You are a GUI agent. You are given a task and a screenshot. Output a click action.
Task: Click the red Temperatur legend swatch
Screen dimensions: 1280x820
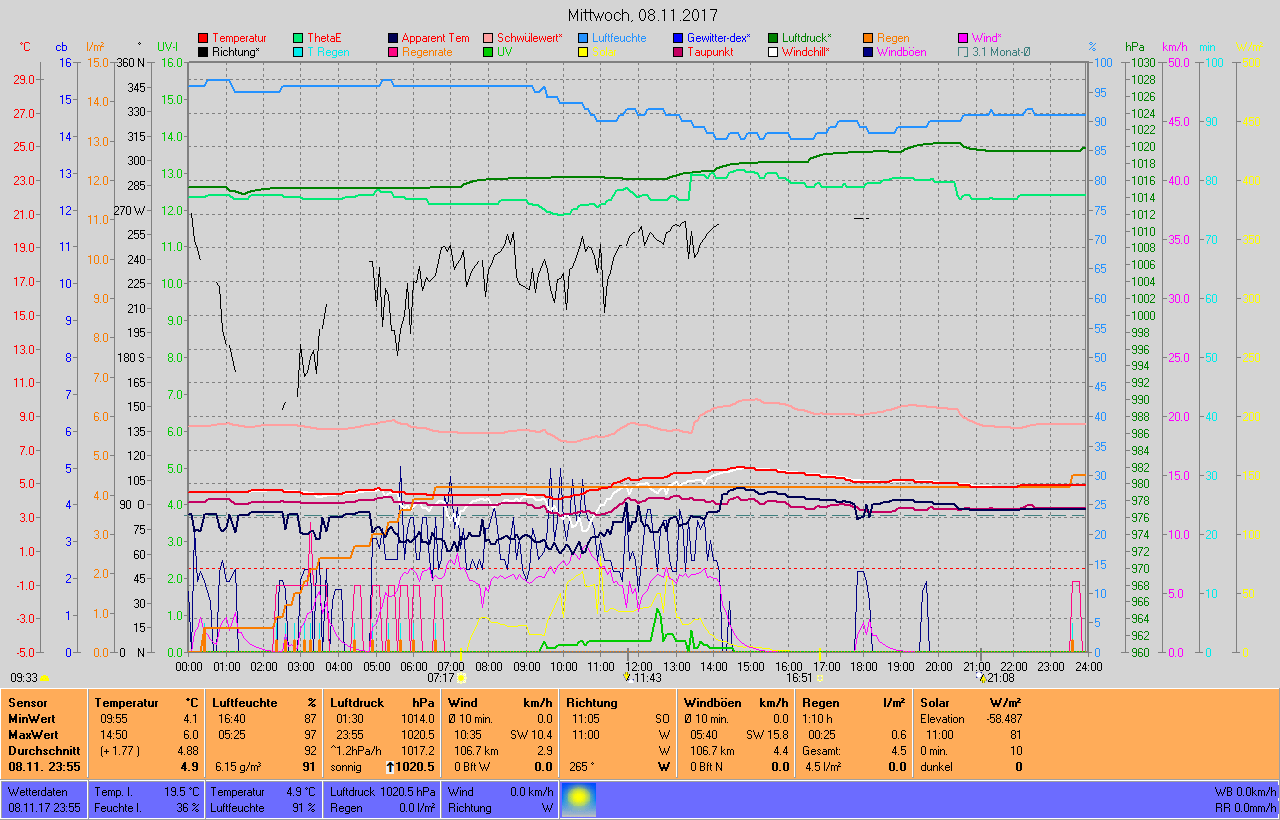(x=203, y=38)
